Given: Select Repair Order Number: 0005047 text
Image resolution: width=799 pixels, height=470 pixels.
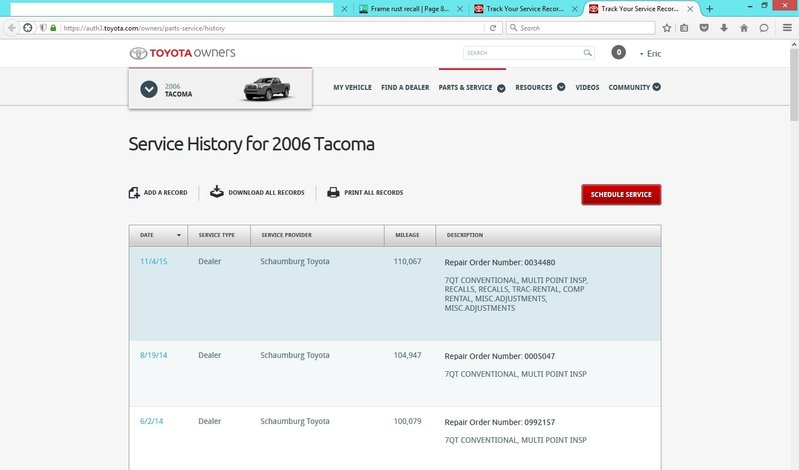Looking at the screenshot, I should pyautogui.click(x=499, y=356).
